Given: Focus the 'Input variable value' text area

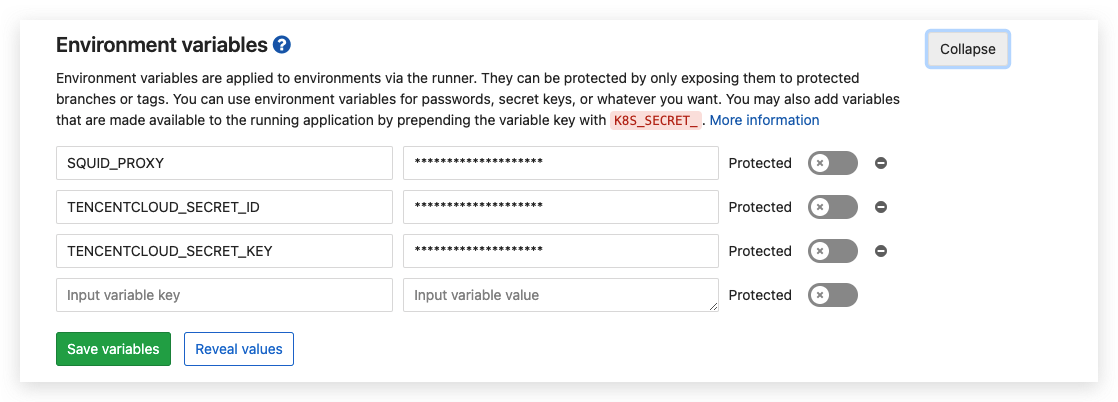Looking at the screenshot, I should pos(560,295).
